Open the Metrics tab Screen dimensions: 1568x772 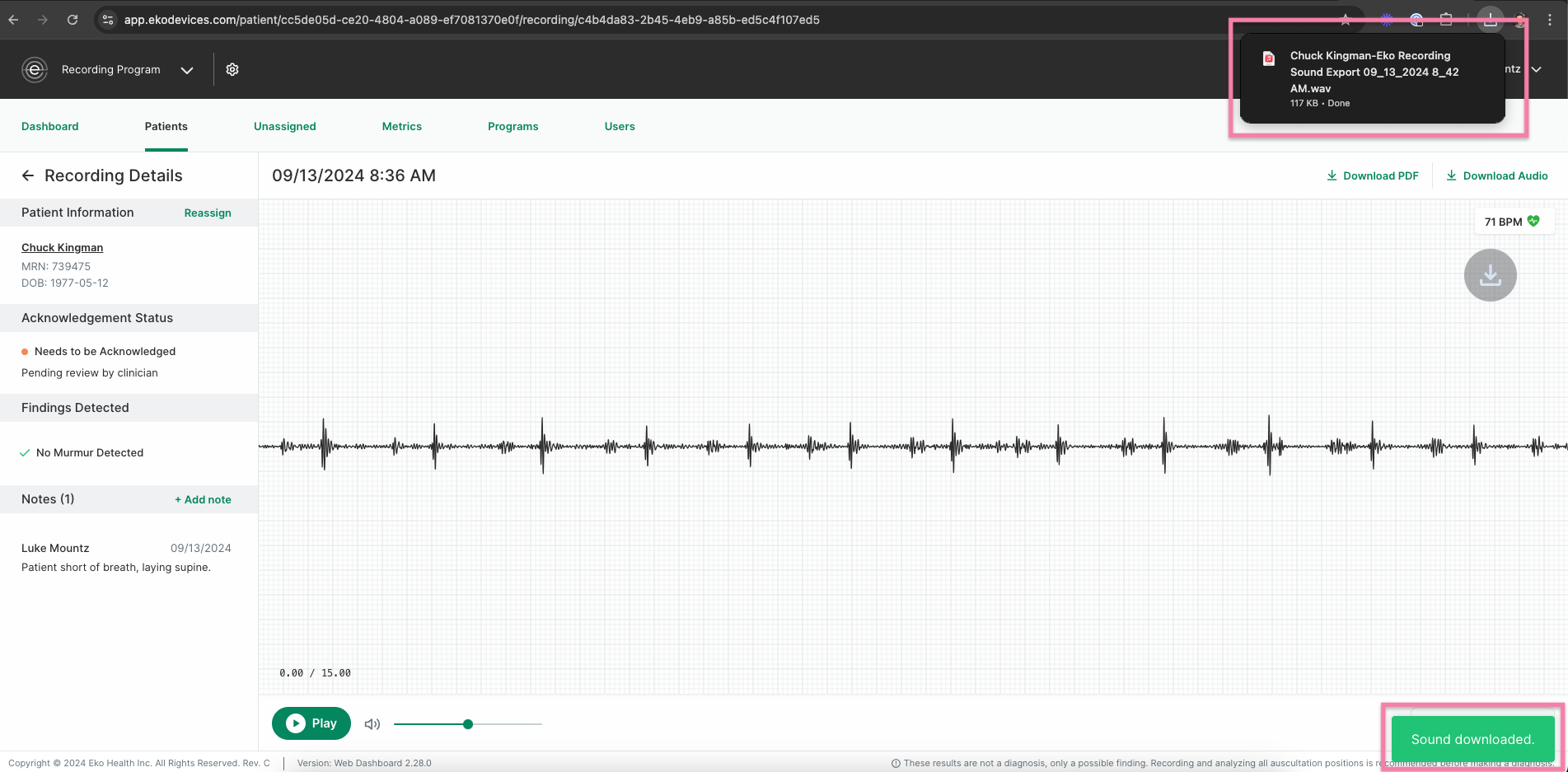click(402, 126)
